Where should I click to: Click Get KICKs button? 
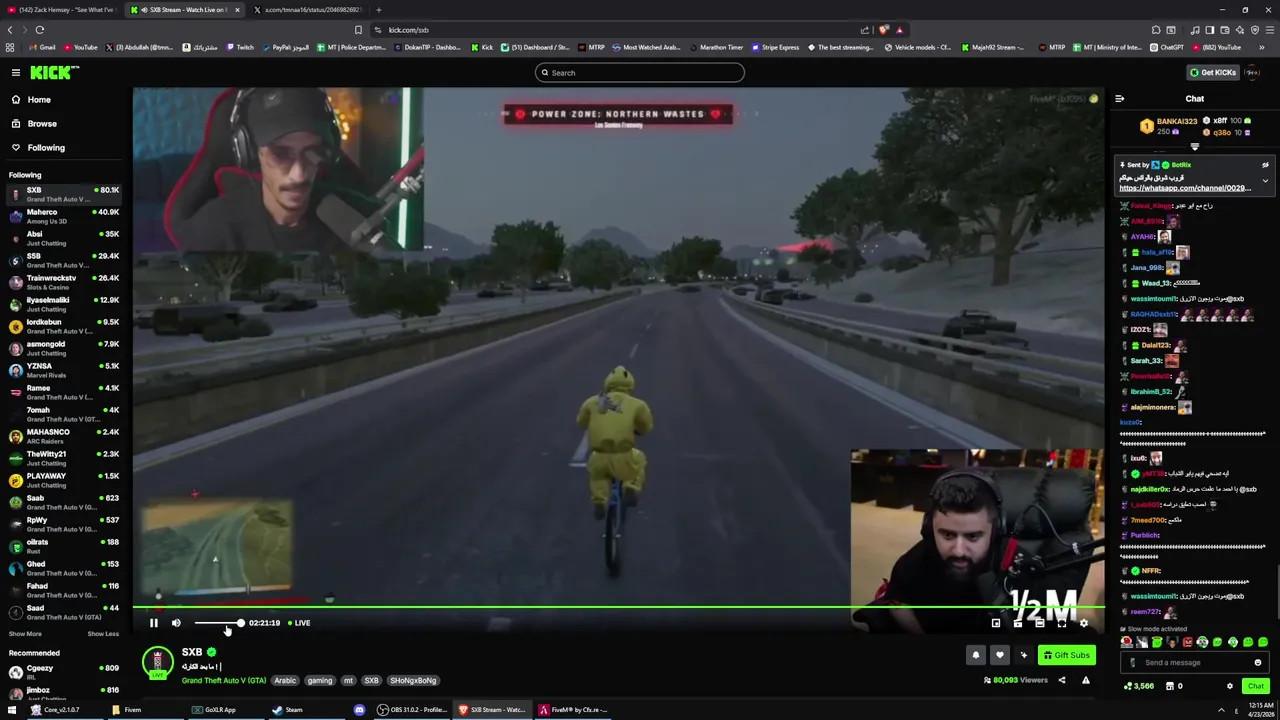(1212, 72)
